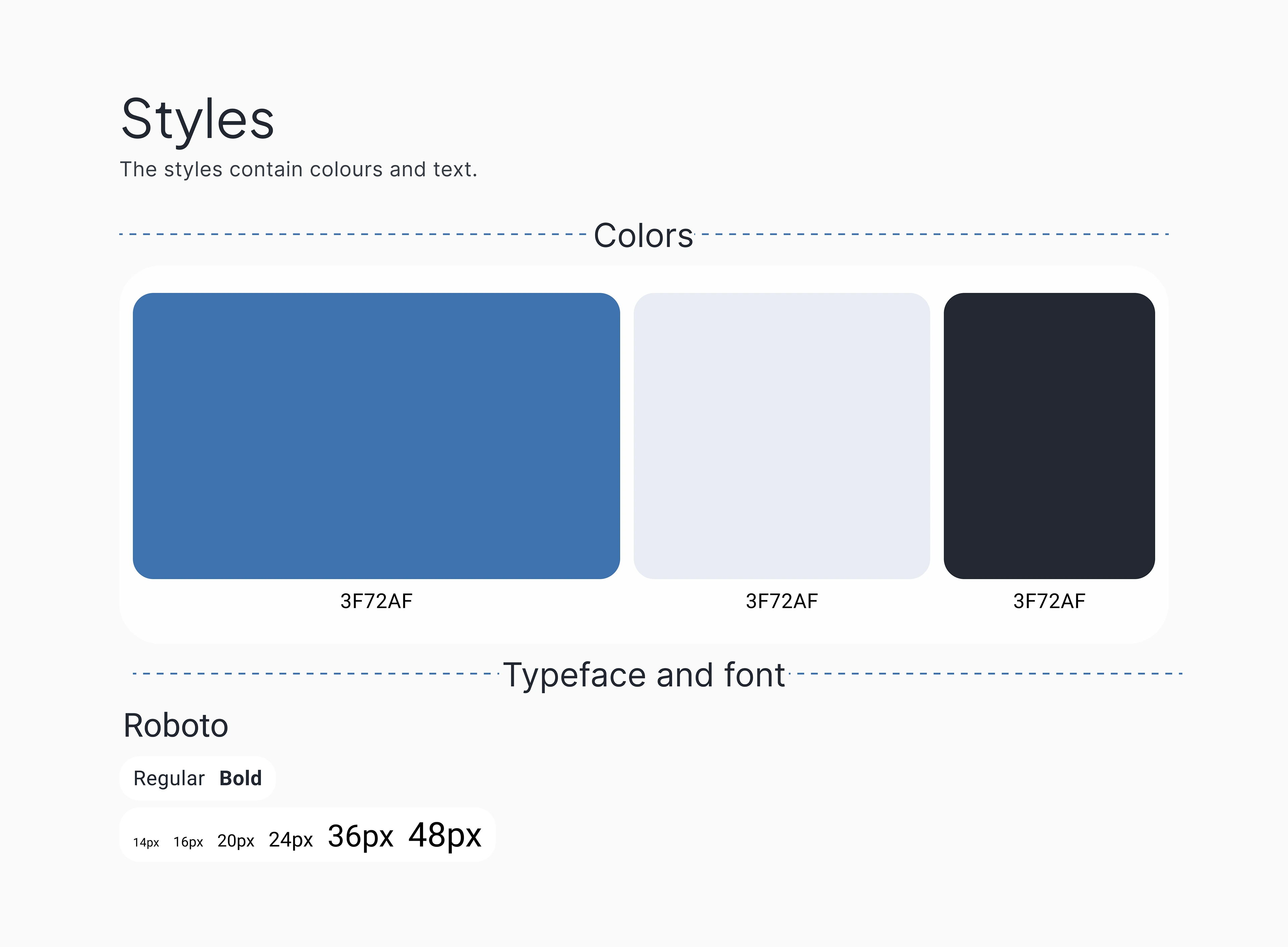Click the hex label under blue swatch
The width and height of the screenshot is (1288, 947).
(x=376, y=601)
